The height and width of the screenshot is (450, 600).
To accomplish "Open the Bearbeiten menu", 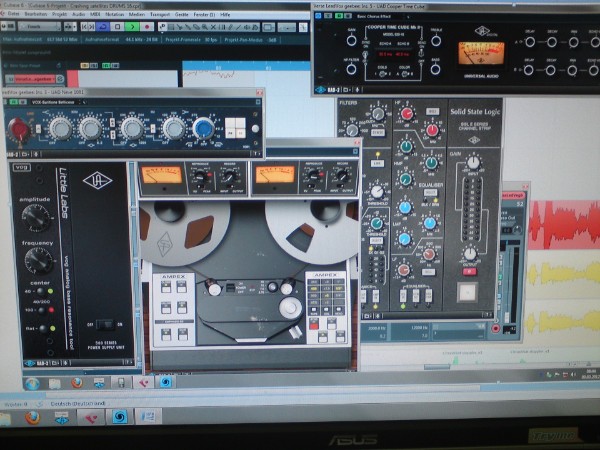I will 36,14.
